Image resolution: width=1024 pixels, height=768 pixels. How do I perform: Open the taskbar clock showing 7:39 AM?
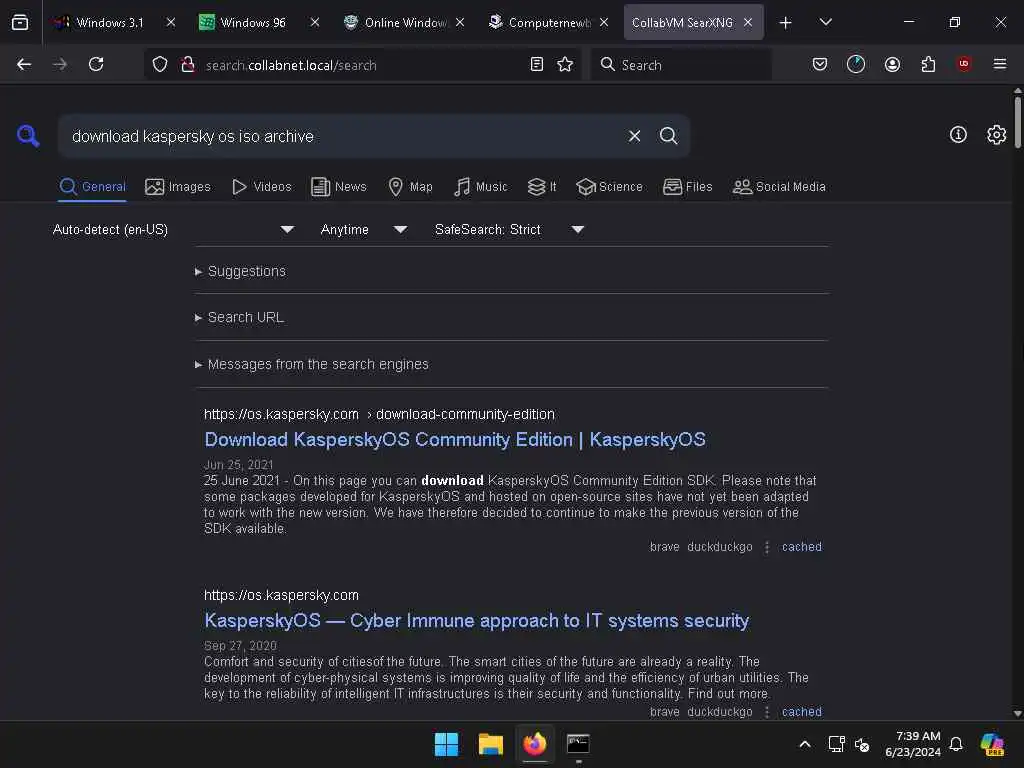(912, 744)
